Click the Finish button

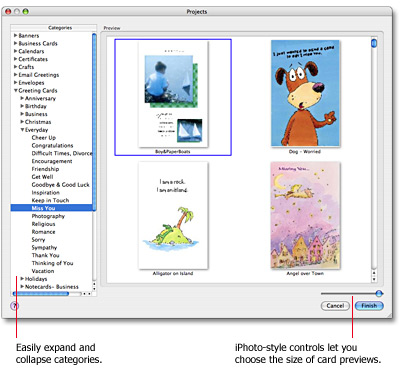point(369,306)
